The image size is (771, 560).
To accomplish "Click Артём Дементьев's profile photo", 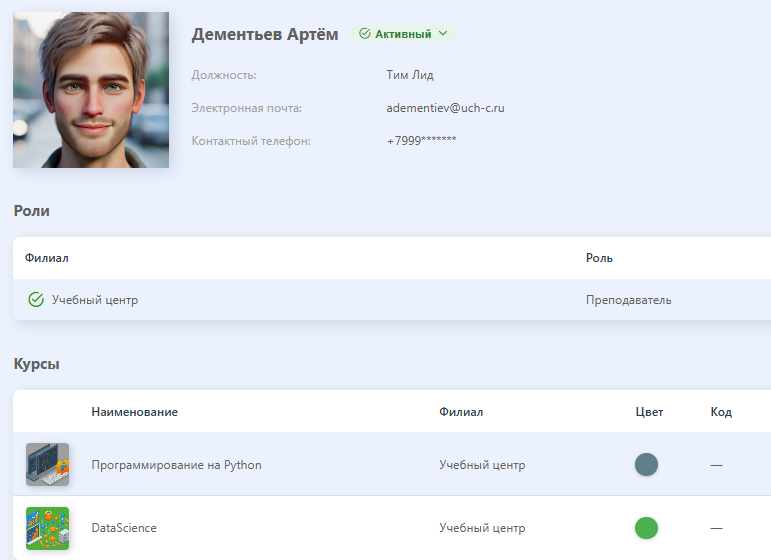I will pos(91,90).
